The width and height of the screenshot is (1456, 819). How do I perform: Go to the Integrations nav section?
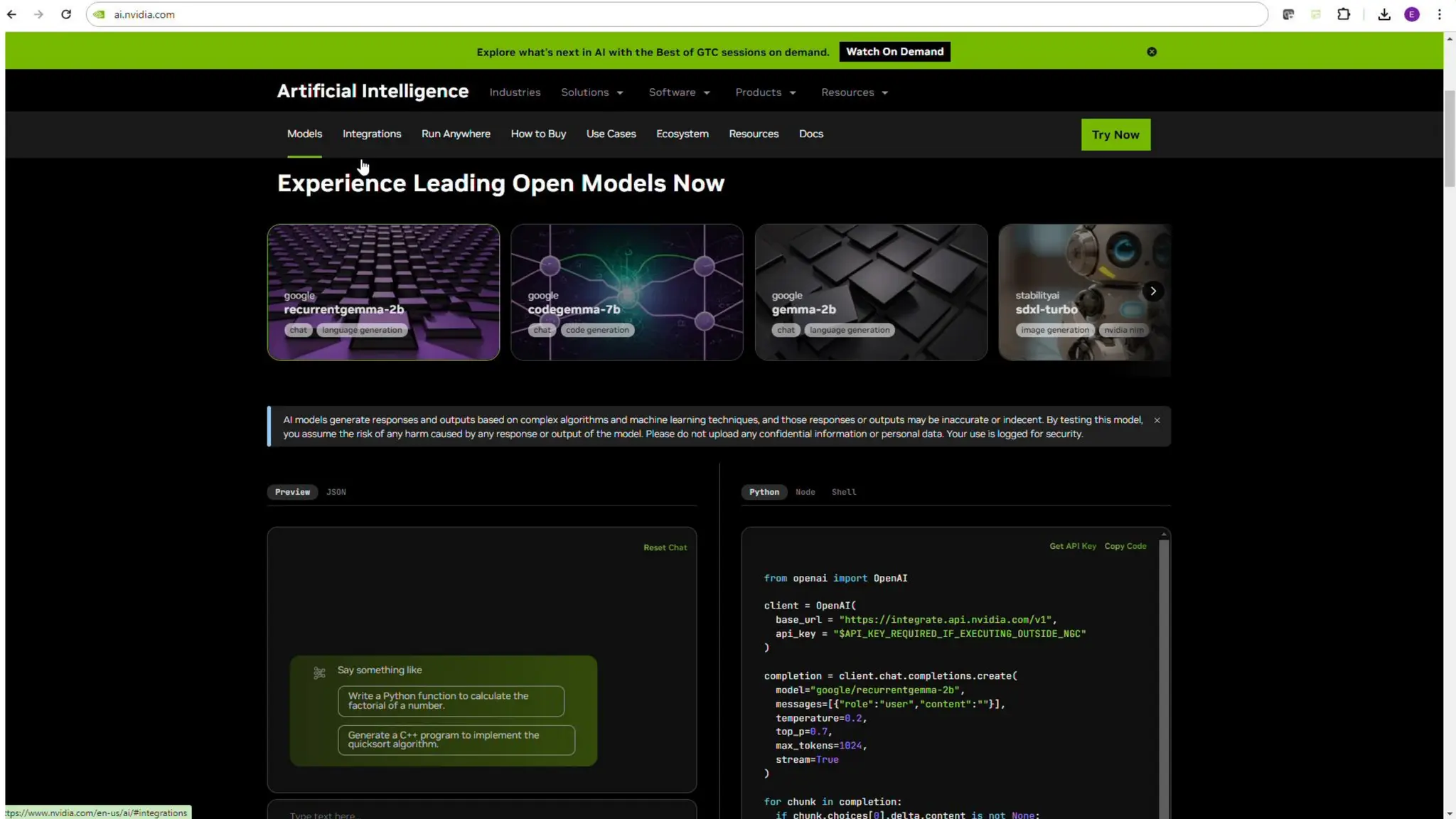(371, 134)
